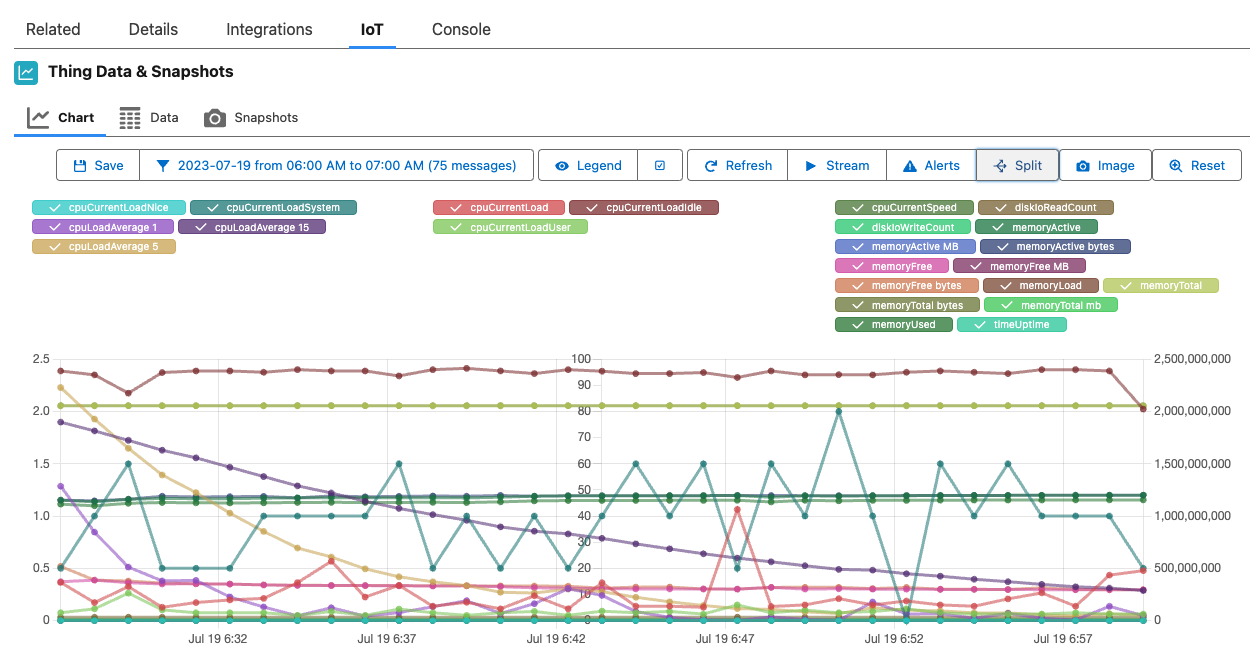Viewport: 1259px width, 668px height.
Task: Toggle the memoryActive MB legend series
Action: click(x=905, y=246)
